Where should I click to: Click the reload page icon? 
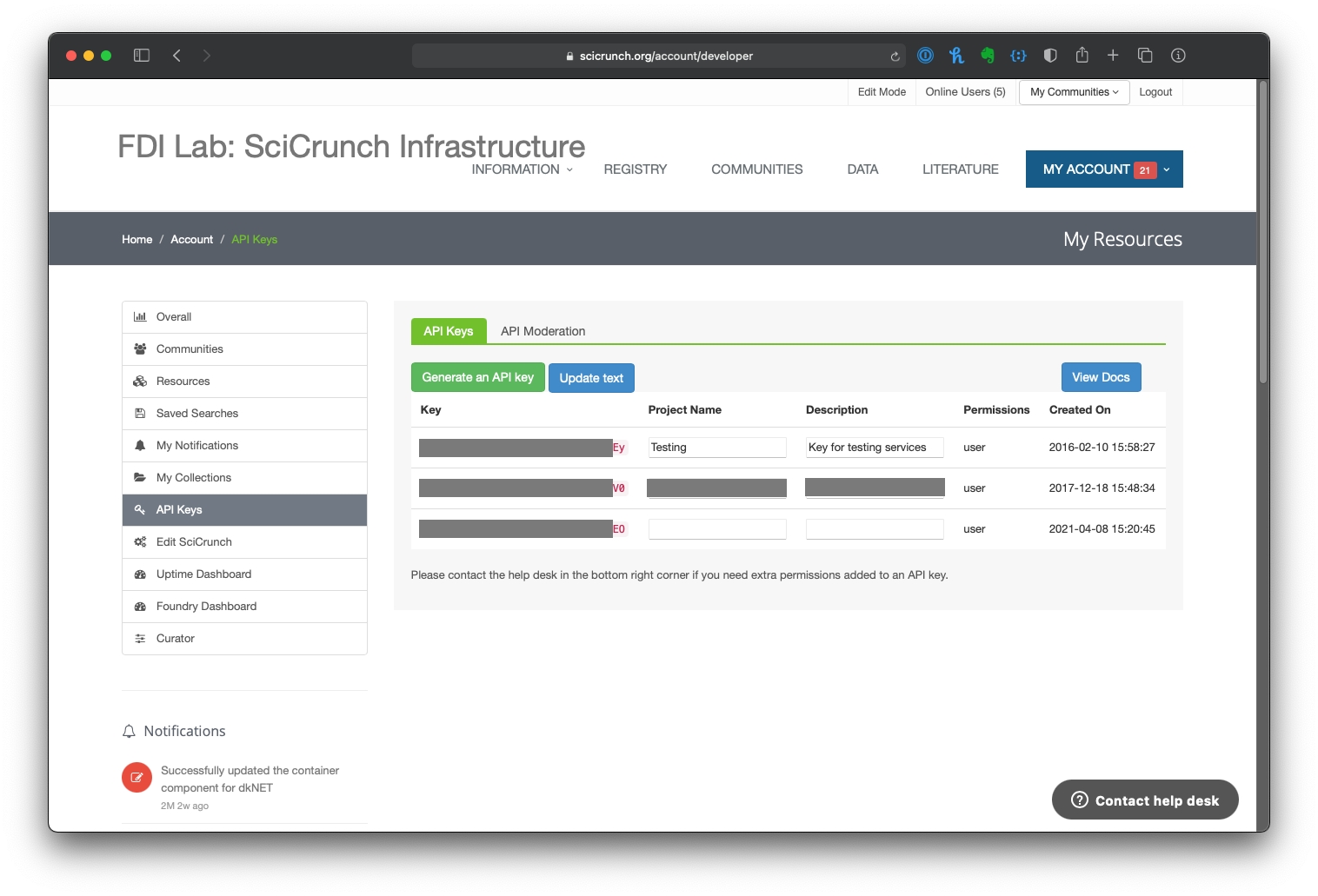coord(895,56)
